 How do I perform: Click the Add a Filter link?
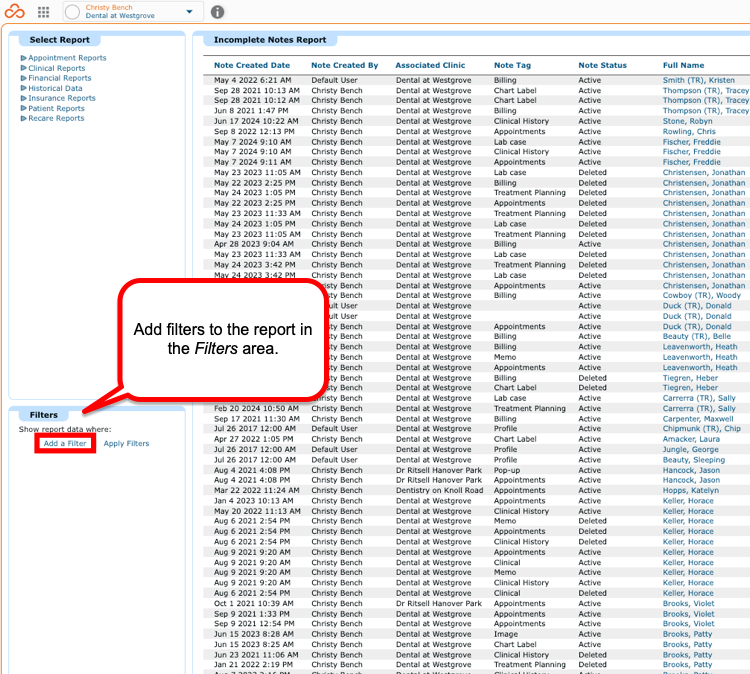65,443
